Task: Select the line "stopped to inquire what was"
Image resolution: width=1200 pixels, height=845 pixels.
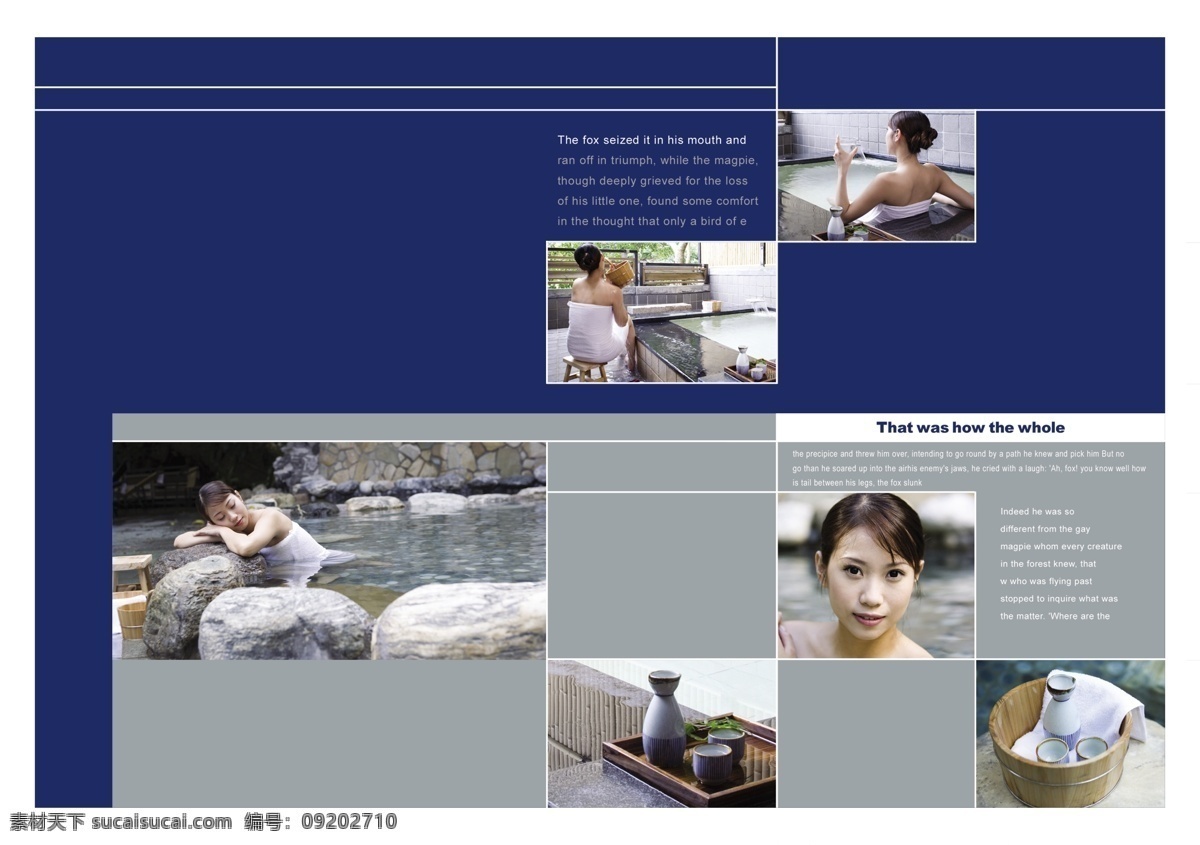Action: (x=1059, y=599)
